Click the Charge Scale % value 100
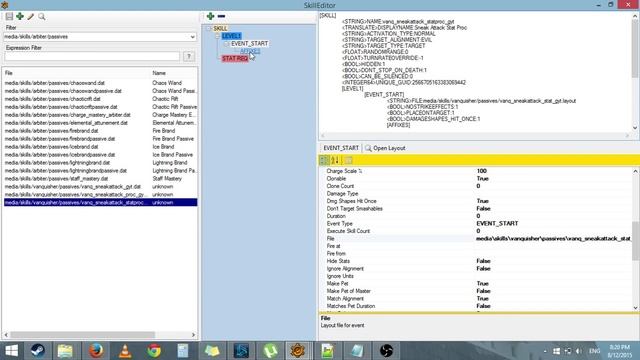Viewport: 640px width, 360px height. pos(481,171)
